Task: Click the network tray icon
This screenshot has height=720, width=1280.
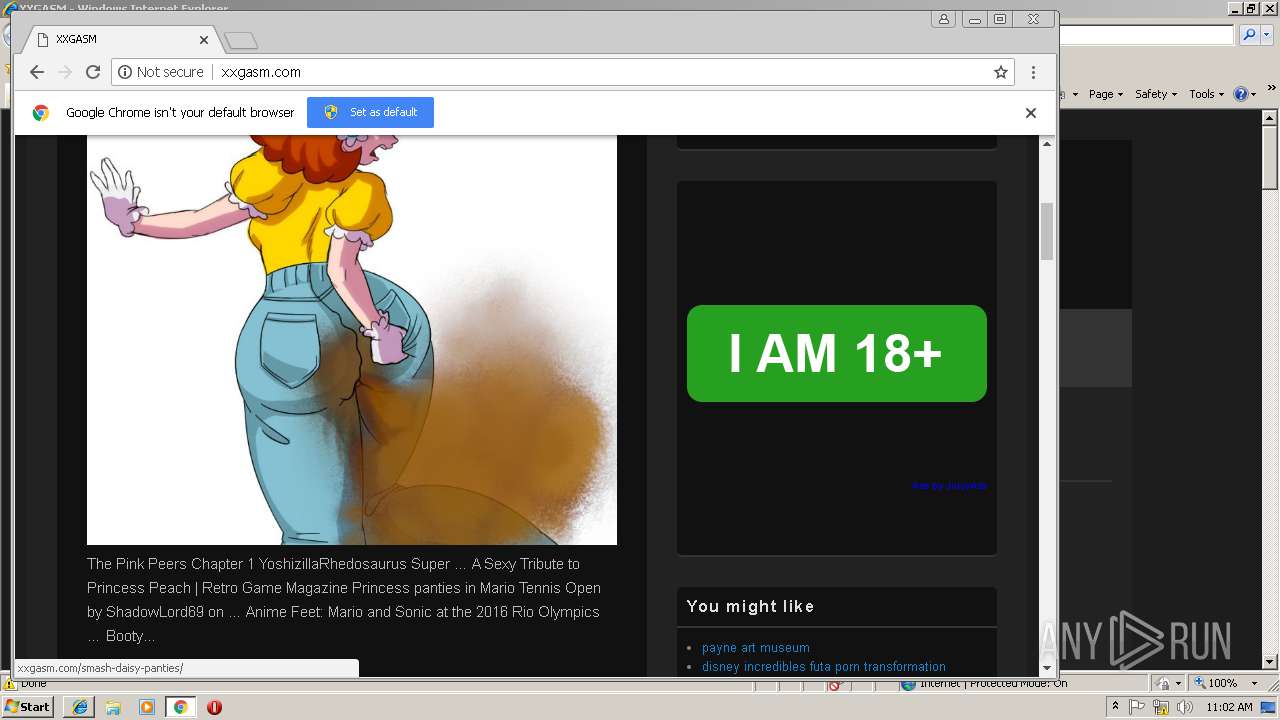Action: [x=1161, y=707]
